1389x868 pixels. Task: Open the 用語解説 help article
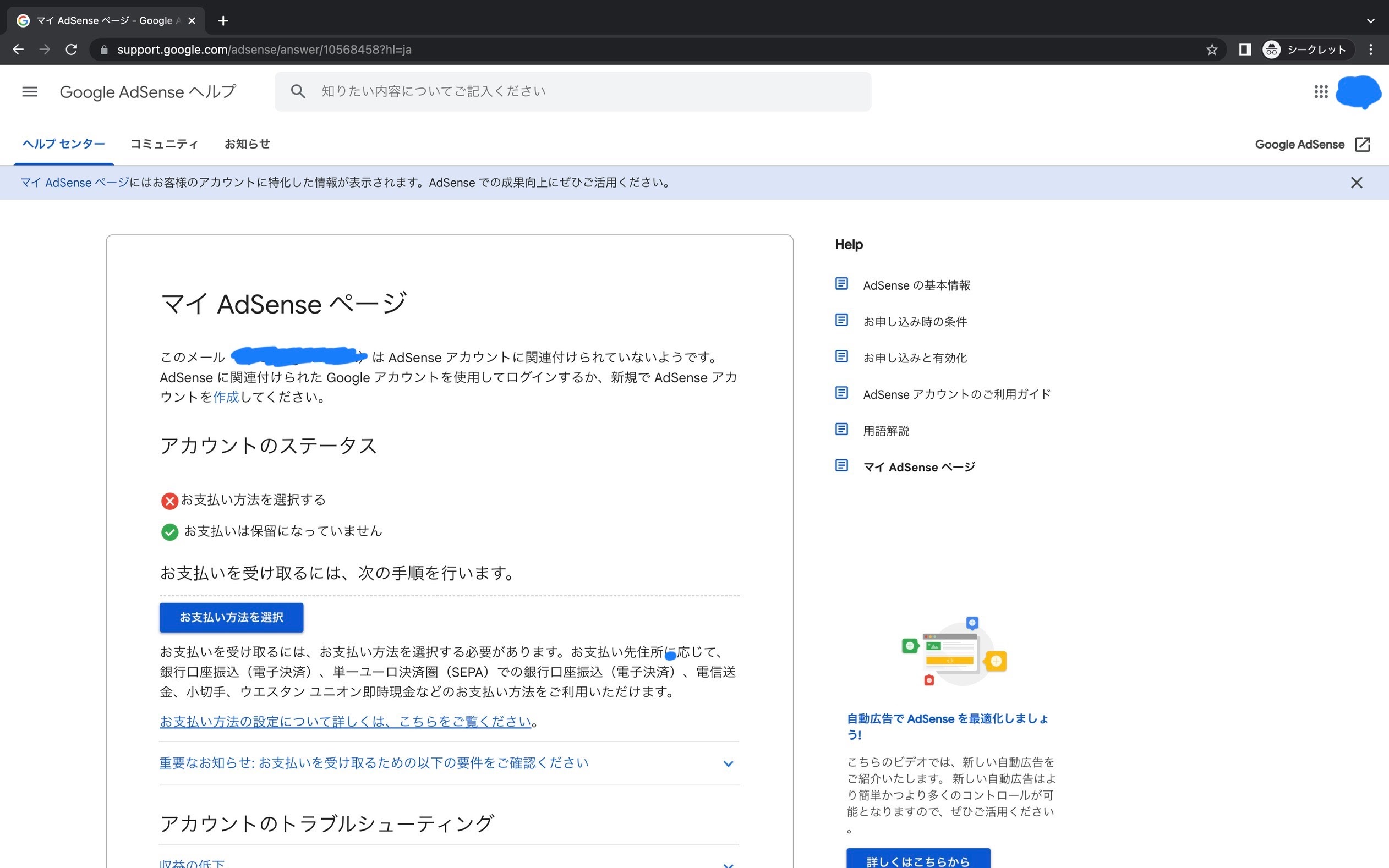pos(886,431)
